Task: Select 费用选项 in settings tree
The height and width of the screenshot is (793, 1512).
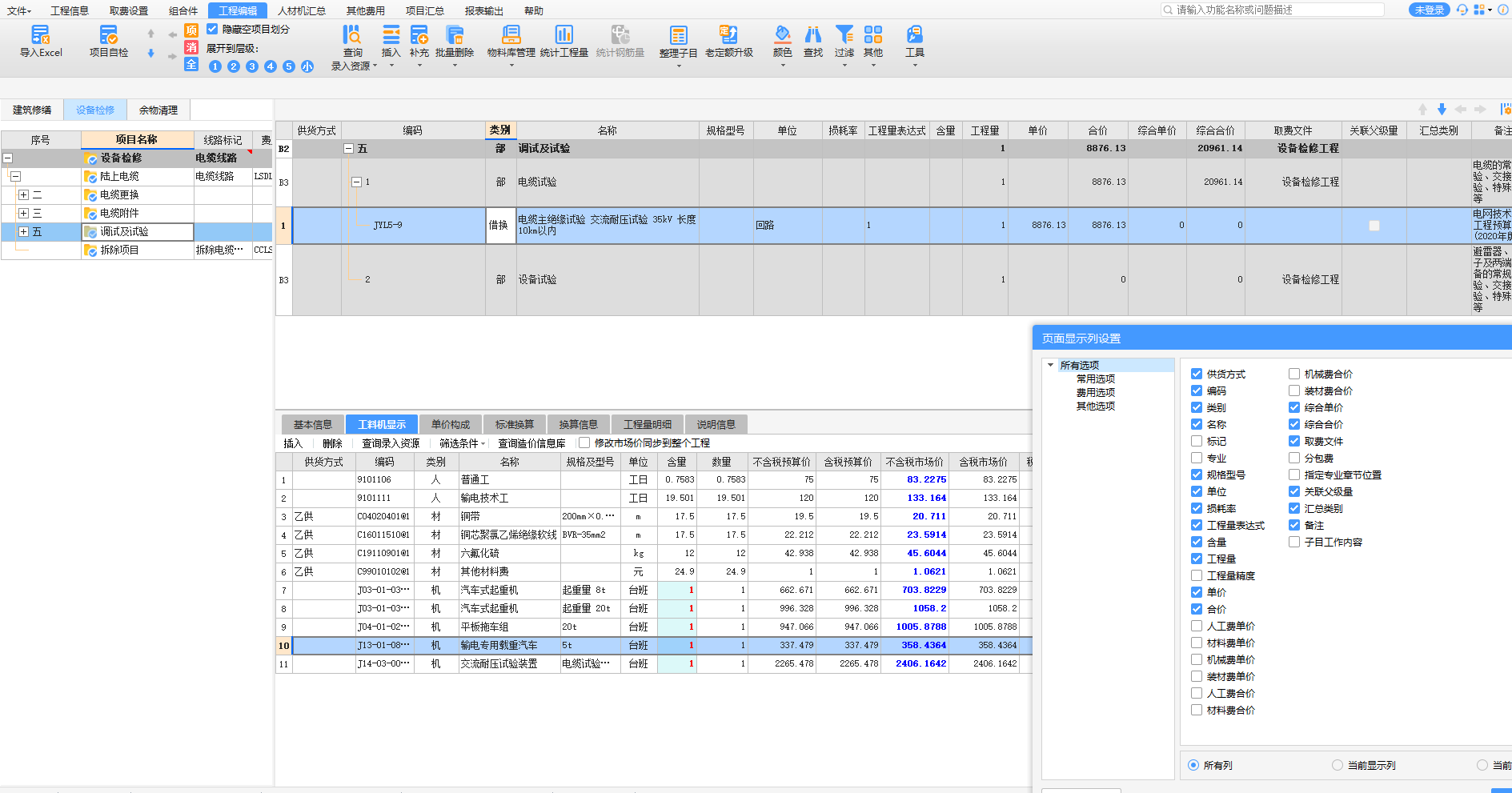Action: point(1096,392)
